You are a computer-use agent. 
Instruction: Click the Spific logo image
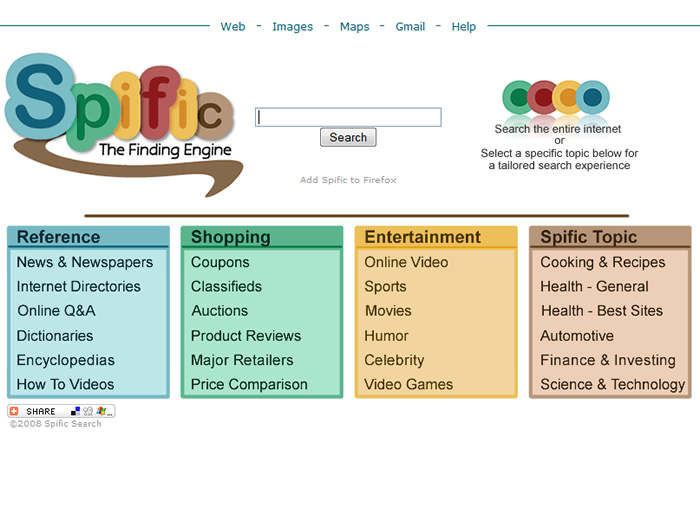[x=124, y=125]
